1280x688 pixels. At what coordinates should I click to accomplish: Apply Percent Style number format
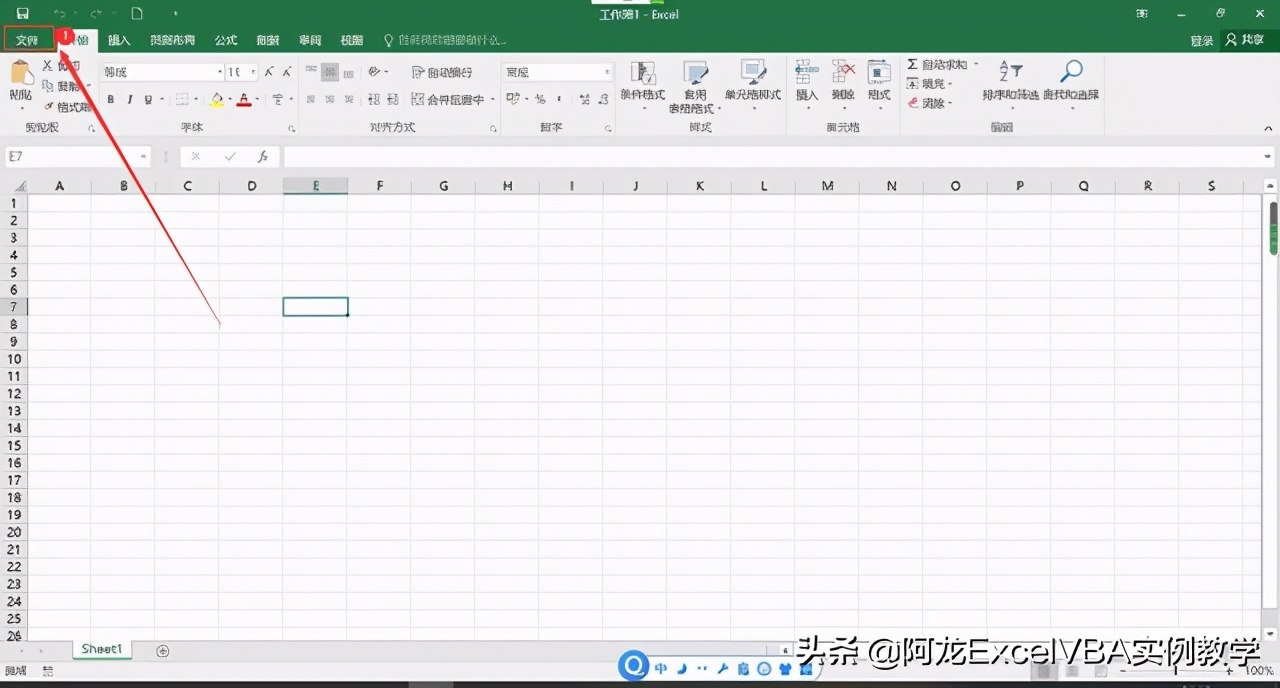540,99
